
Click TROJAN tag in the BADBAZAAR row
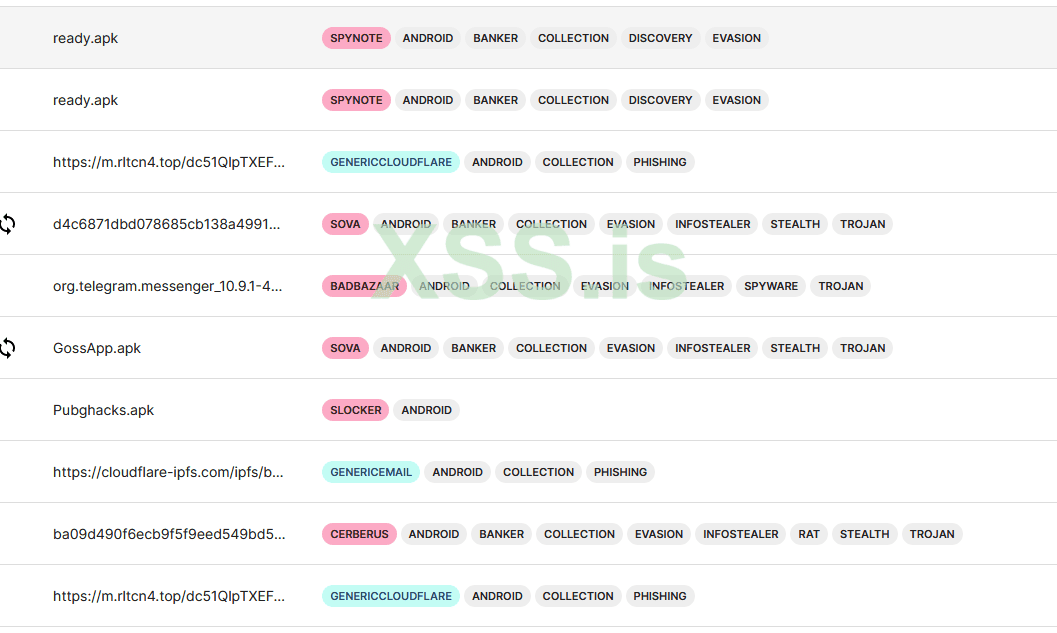coord(840,286)
